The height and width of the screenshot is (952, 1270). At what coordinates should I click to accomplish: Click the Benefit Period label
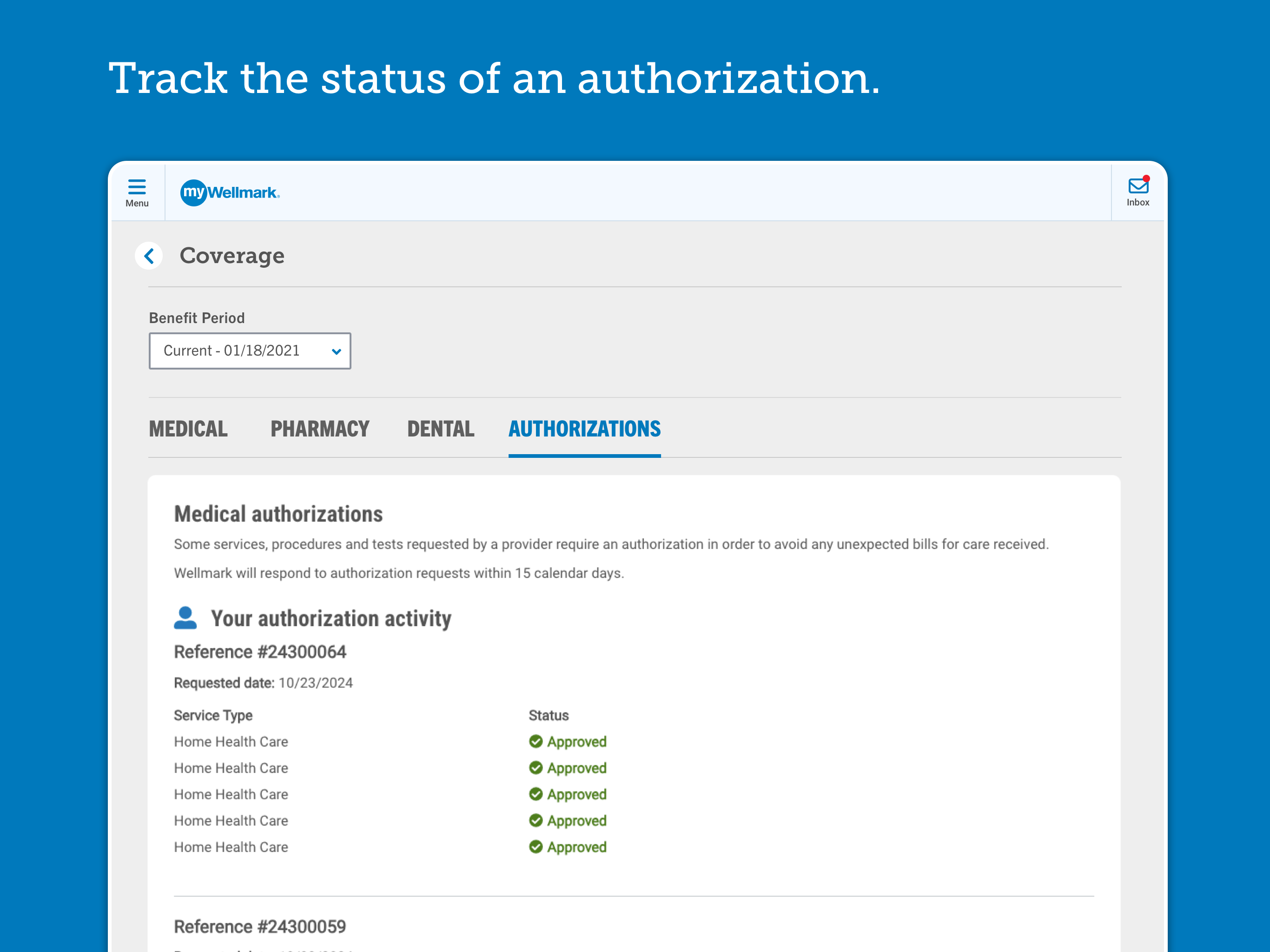coord(197,318)
